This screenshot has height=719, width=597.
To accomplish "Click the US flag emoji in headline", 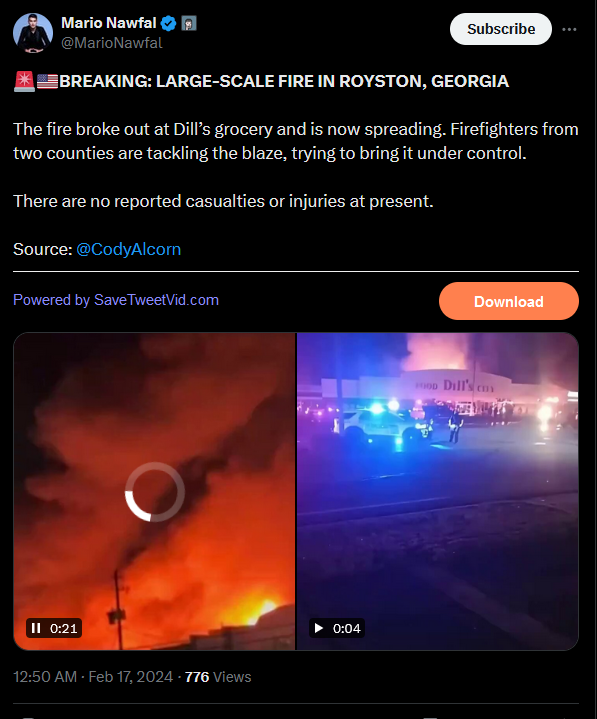I will (x=47, y=82).
